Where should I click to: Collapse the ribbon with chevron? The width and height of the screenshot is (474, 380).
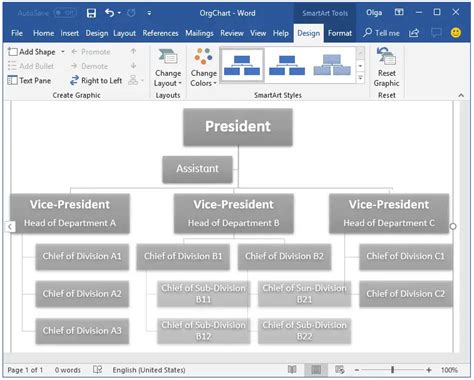[x=461, y=95]
